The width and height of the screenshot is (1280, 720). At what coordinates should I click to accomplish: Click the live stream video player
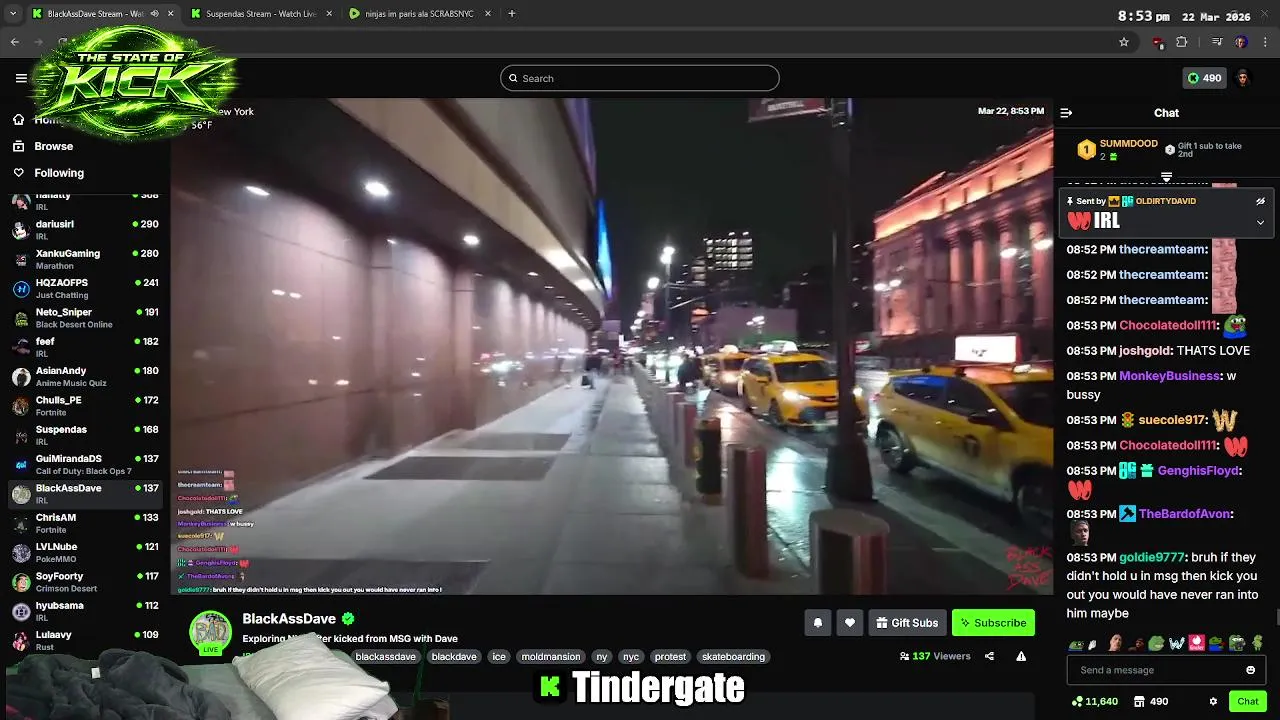(611, 346)
